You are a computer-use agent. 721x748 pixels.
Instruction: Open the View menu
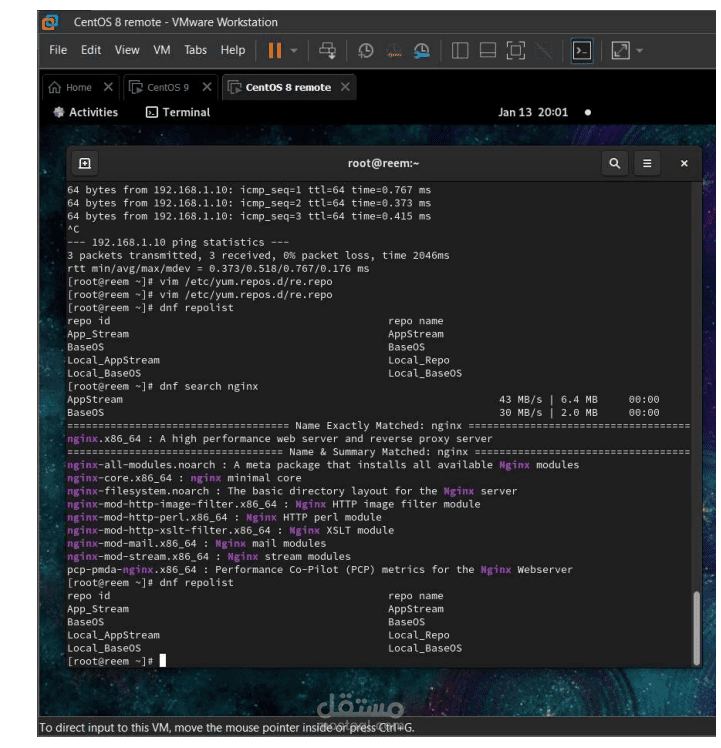click(127, 50)
